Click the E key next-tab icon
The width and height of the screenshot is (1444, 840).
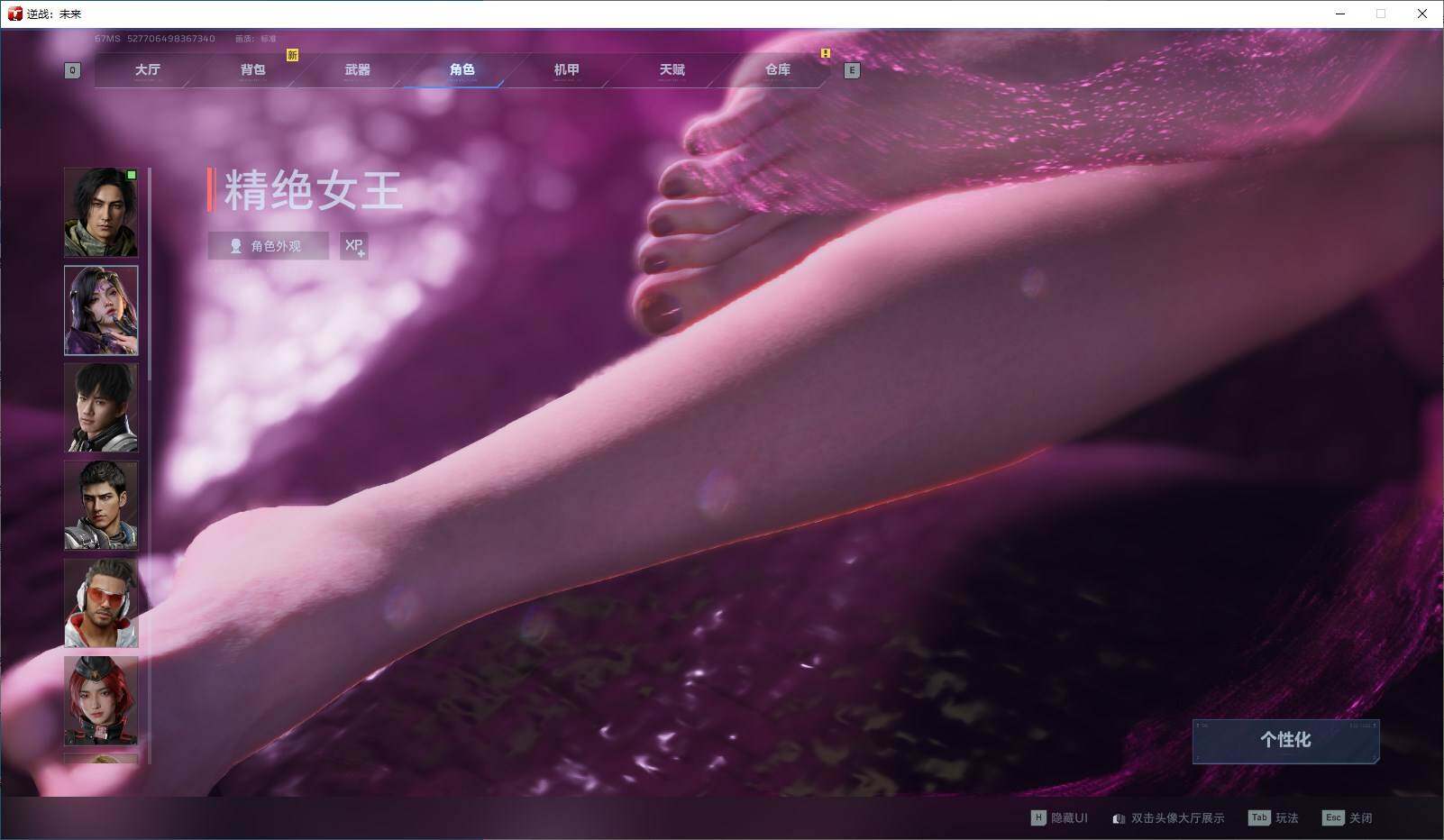pyautogui.click(x=851, y=70)
